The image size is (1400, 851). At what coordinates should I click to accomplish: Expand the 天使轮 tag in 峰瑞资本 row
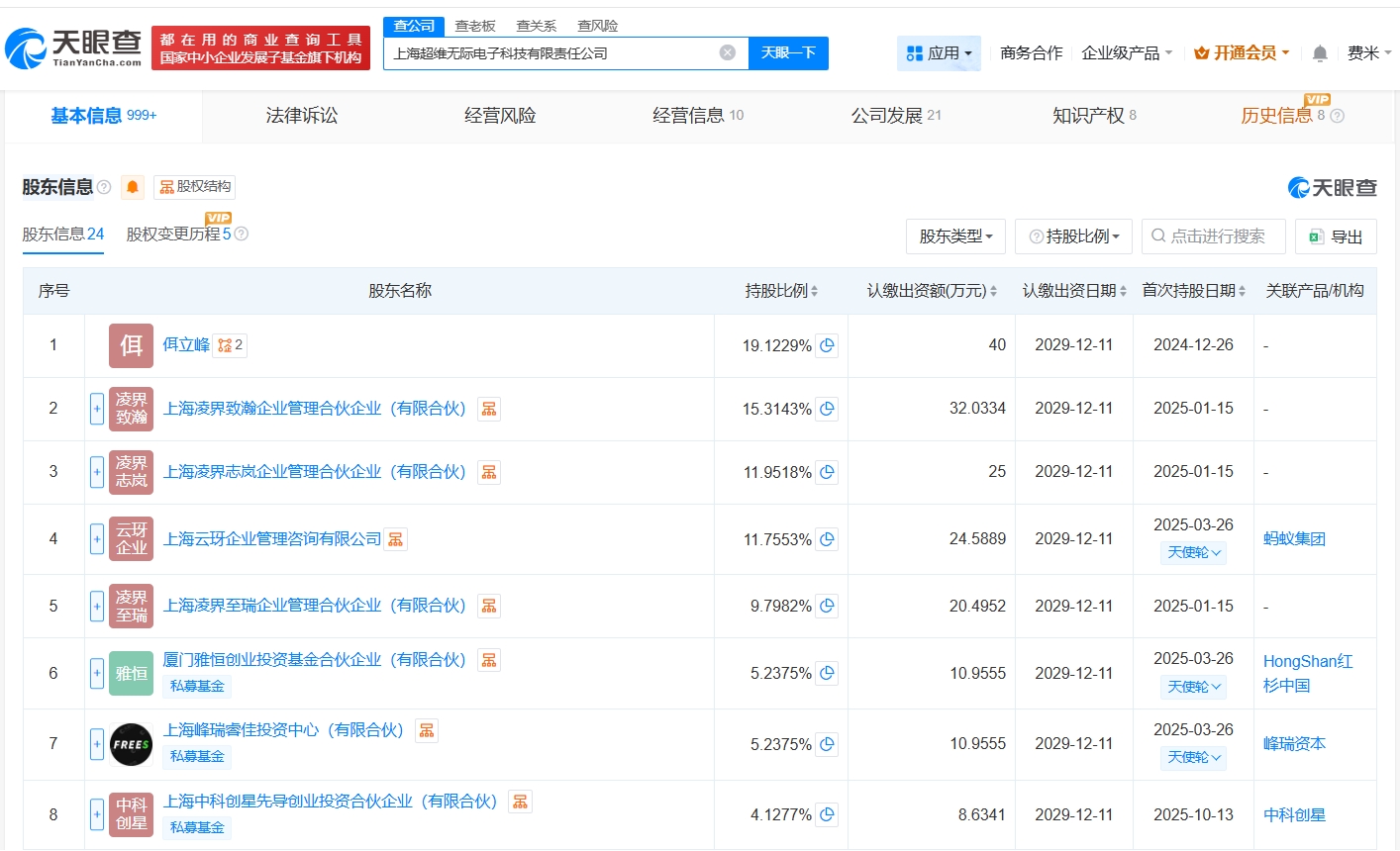(1194, 757)
